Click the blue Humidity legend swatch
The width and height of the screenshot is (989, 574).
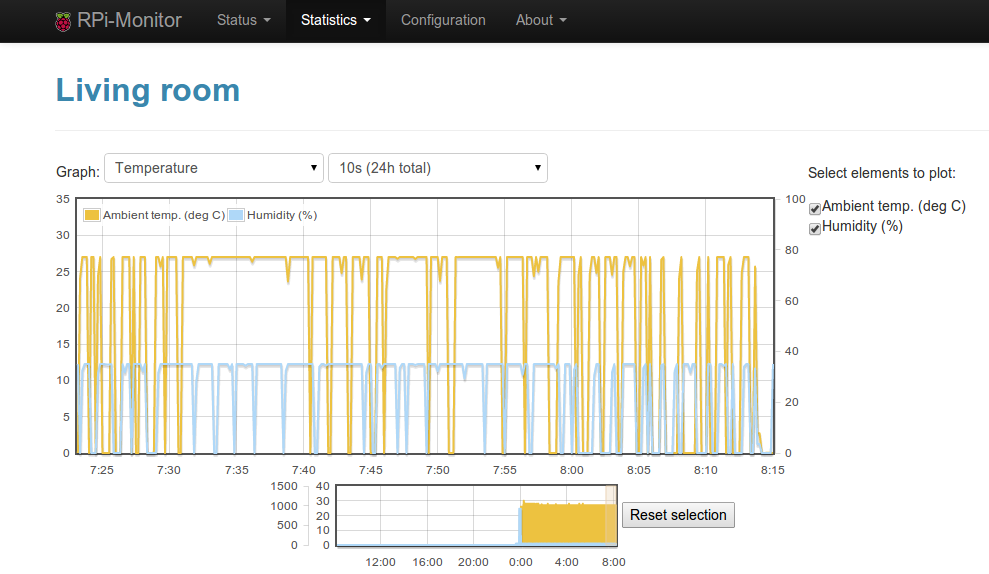pyautogui.click(x=236, y=215)
